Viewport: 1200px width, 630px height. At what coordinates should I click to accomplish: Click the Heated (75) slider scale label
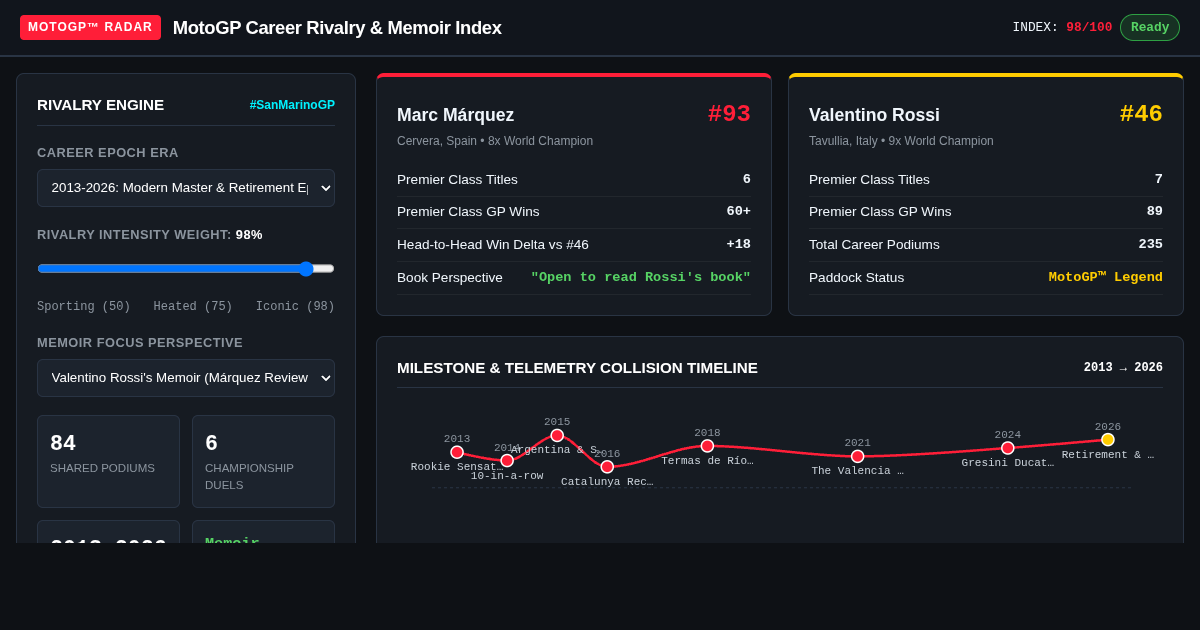pos(193,307)
